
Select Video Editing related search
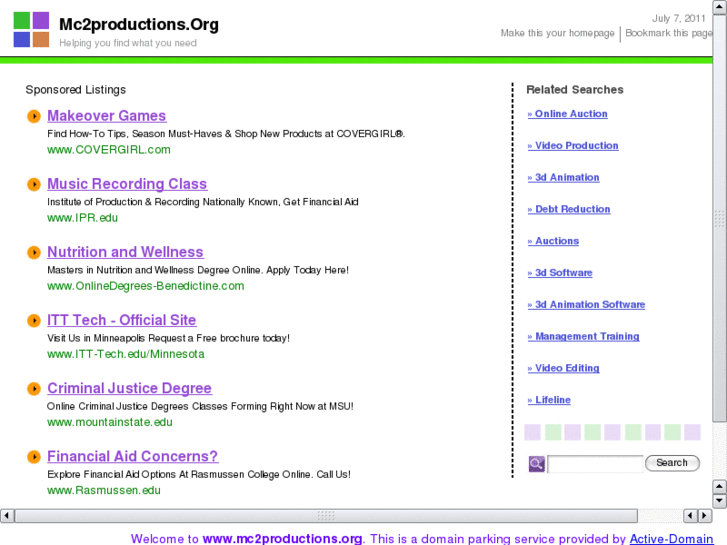563,368
